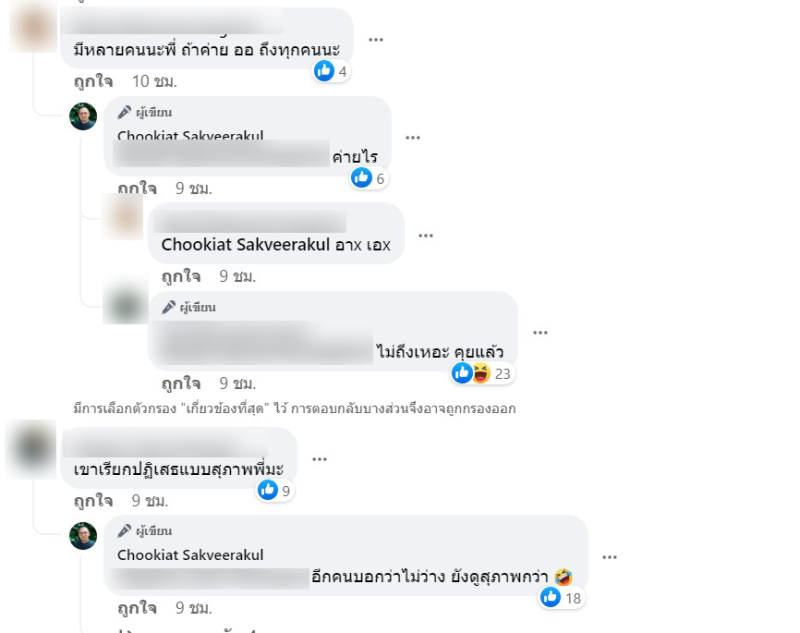Open three-dot menu beside 'อาx เอx' reply
This screenshot has width=800, height=633.
click(x=426, y=236)
